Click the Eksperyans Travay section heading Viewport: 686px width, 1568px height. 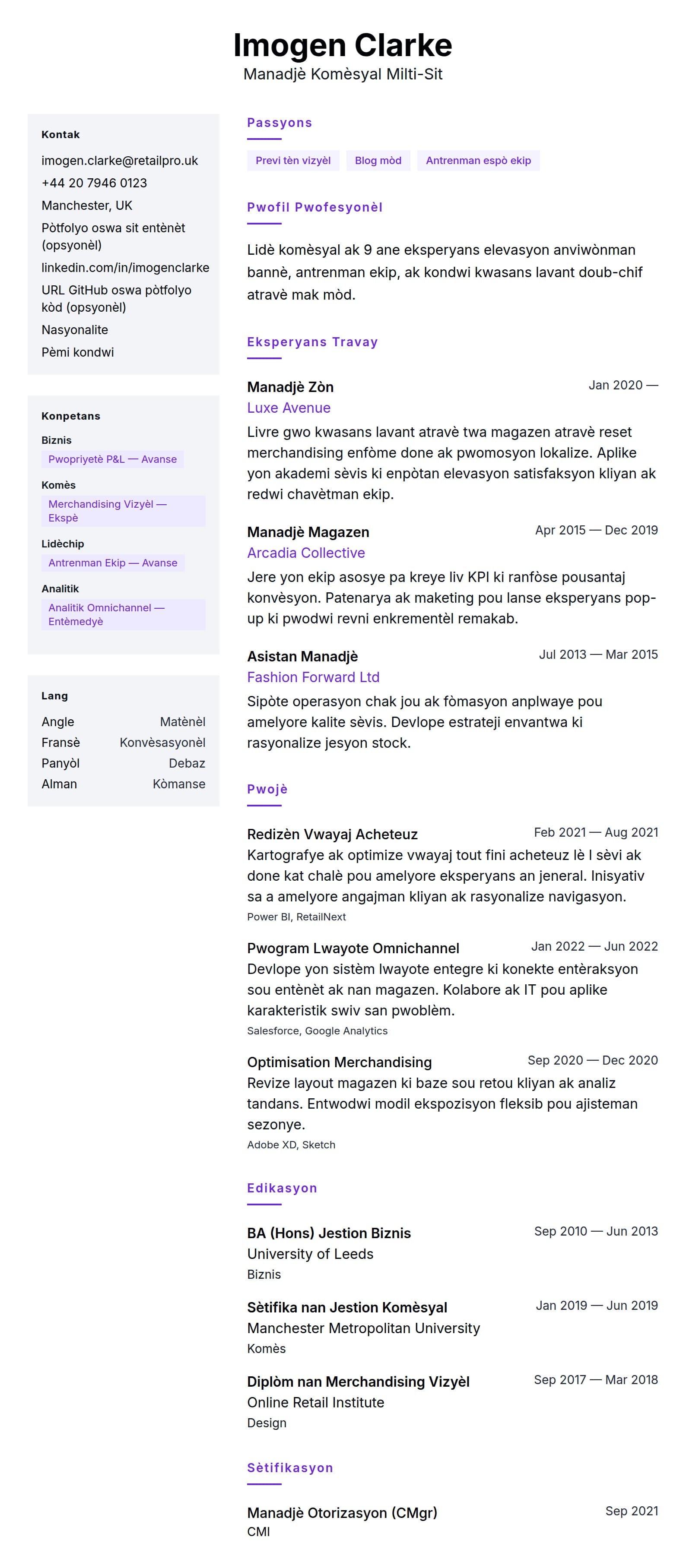coord(312,342)
